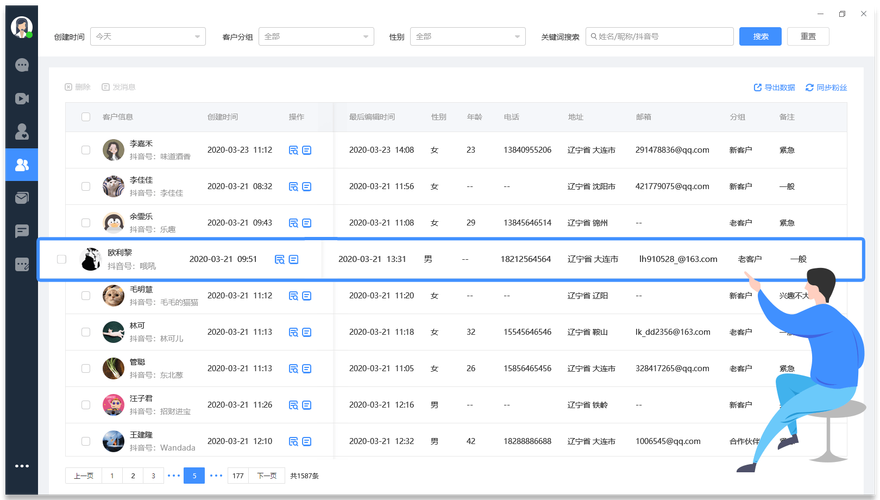Click the 同步粉丝 sync icon
The height and width of the screenshot is (500, 880).
(x=826, y=88)
